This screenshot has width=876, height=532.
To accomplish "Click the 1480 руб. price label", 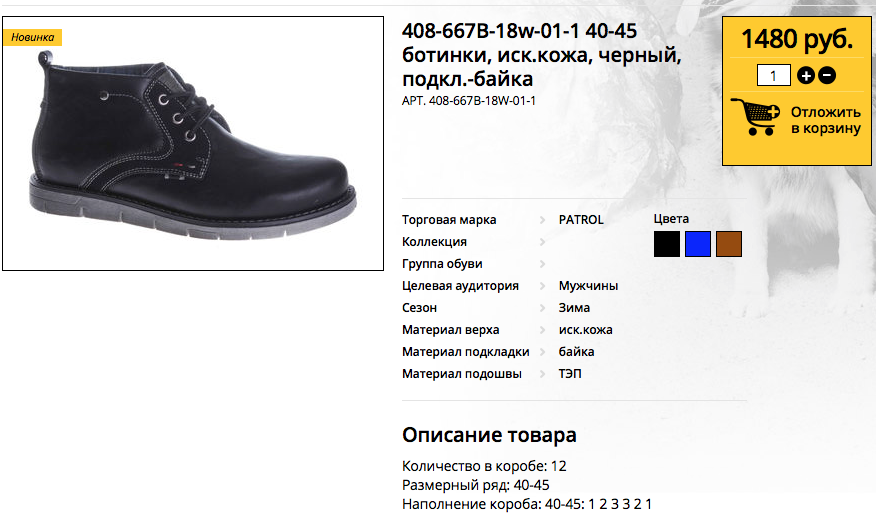I will [x=797, y=40].
